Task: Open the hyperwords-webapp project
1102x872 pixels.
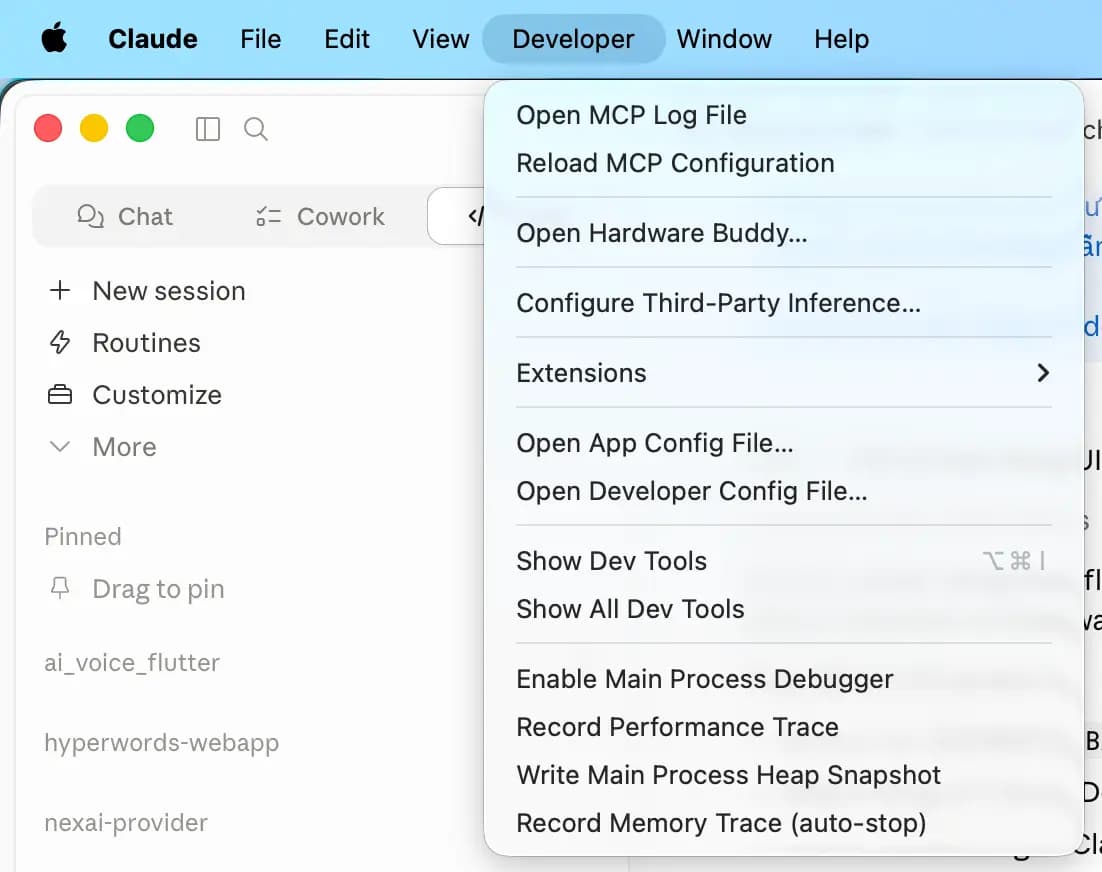Action: tap(162, 743)
